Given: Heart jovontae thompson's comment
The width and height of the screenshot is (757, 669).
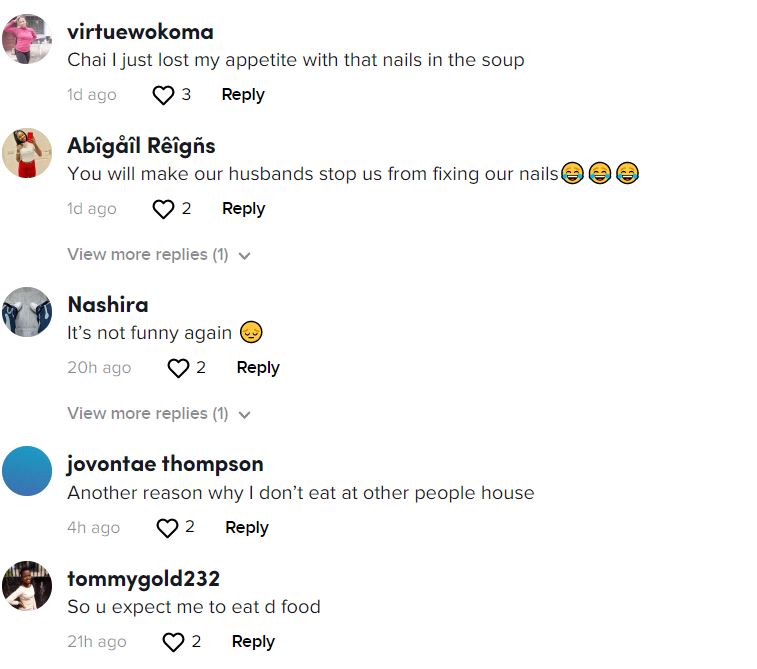Looking at the screenshot, I should pyautogui.click(x=167, y=528).
